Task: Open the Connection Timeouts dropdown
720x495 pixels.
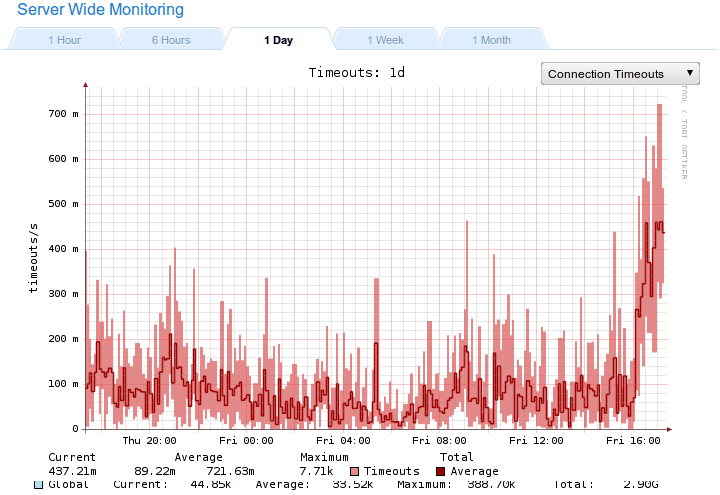Action: 620,73
